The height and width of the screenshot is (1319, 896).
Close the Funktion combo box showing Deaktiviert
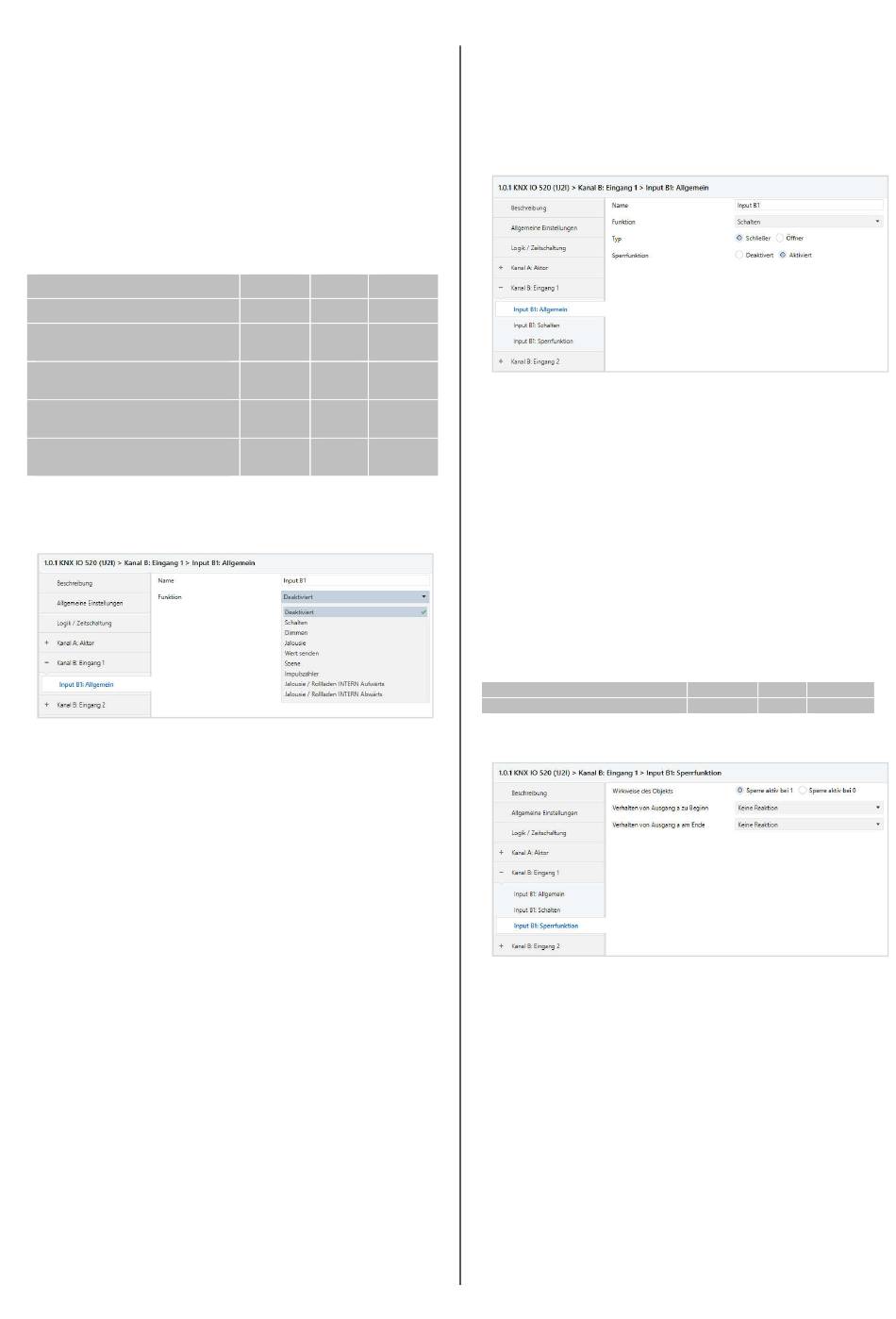click(x=356, y=597)
